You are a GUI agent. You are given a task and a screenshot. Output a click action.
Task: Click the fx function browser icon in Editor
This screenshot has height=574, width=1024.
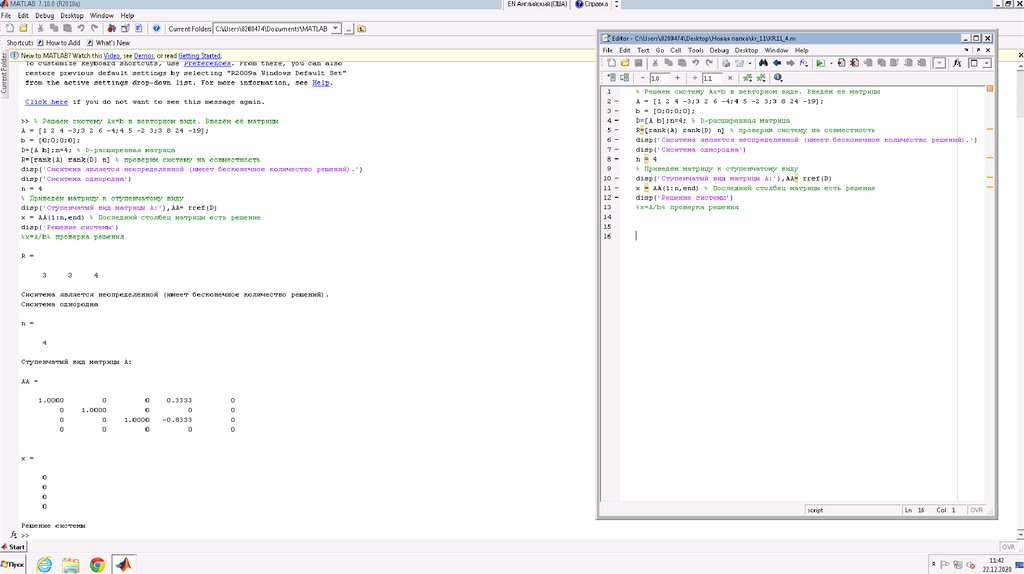click(957, 63)
